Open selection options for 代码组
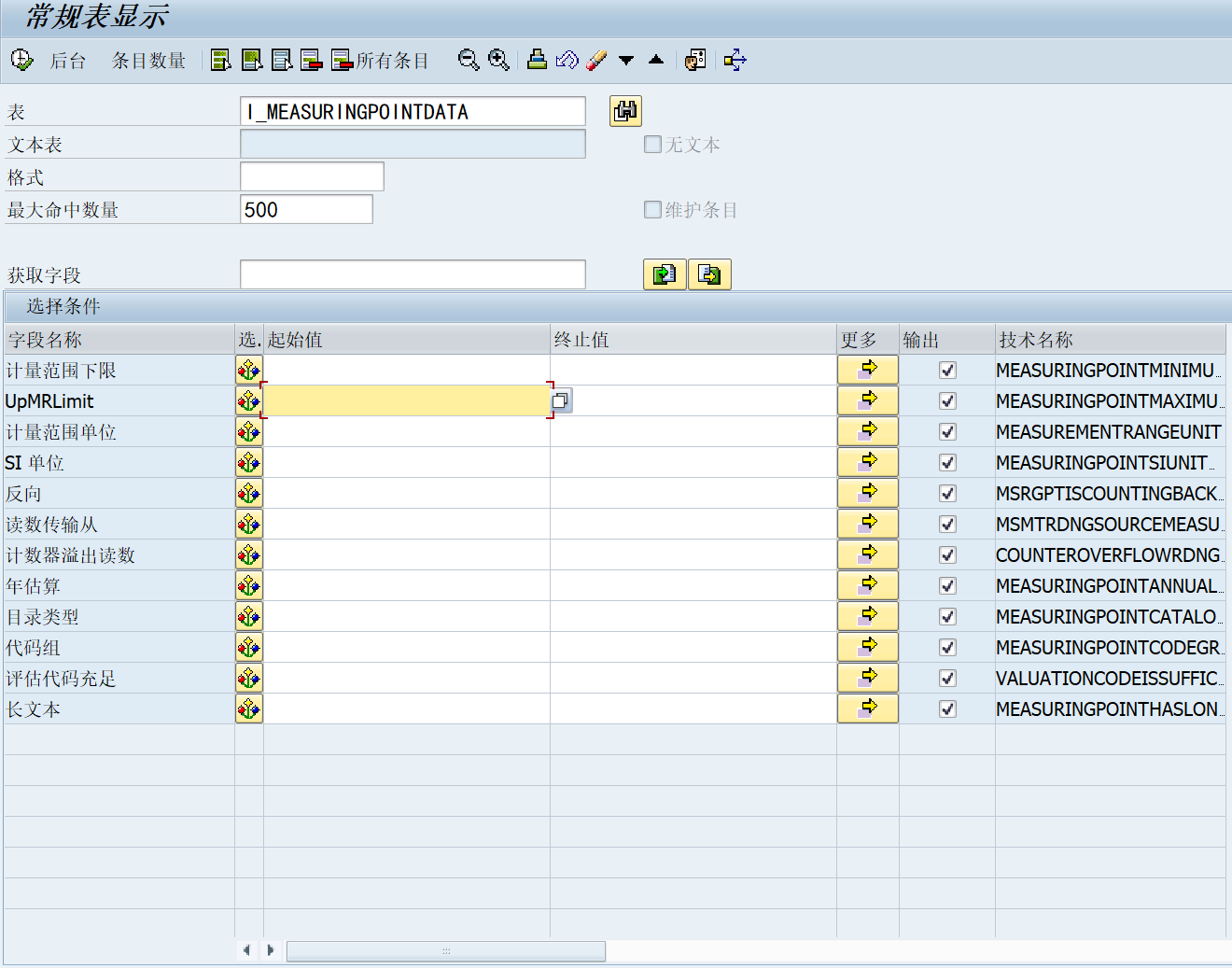This screenshot has height=968, width=1232. [x=248, y=648]
